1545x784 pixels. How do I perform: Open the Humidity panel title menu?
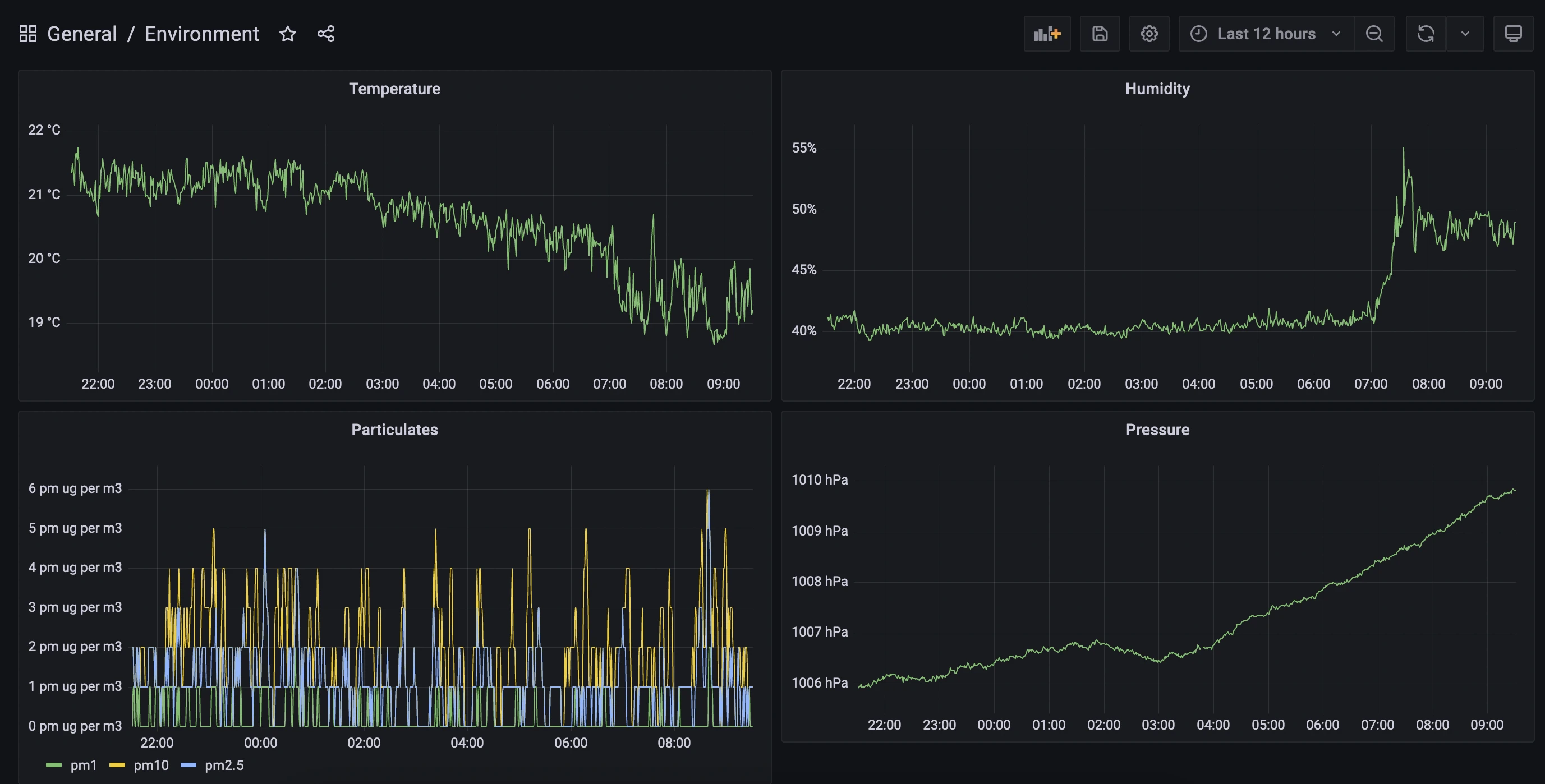(1157, 89)
